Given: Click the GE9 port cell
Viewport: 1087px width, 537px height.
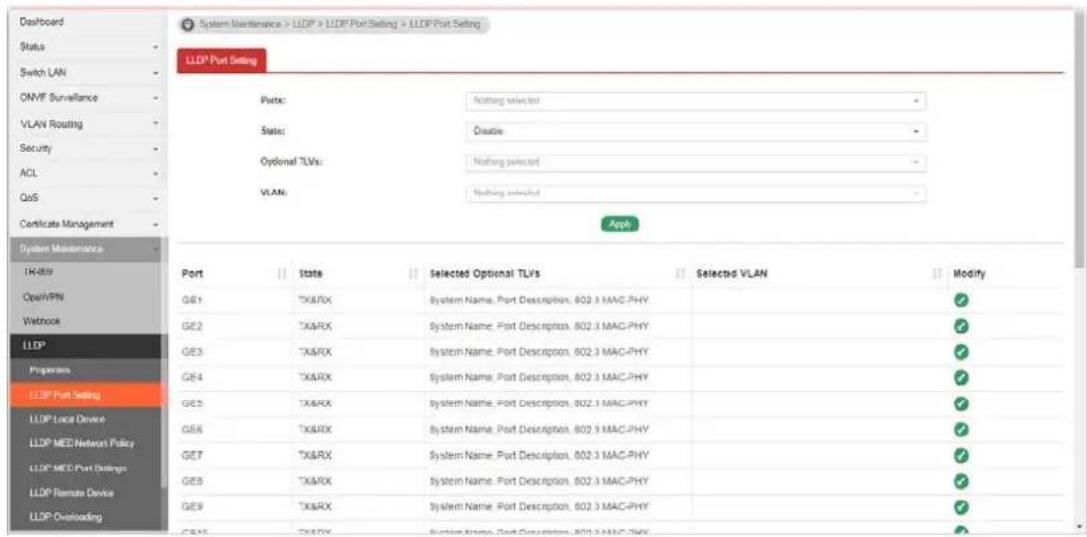Looking at the screenshot, I should tap(191, 507).
